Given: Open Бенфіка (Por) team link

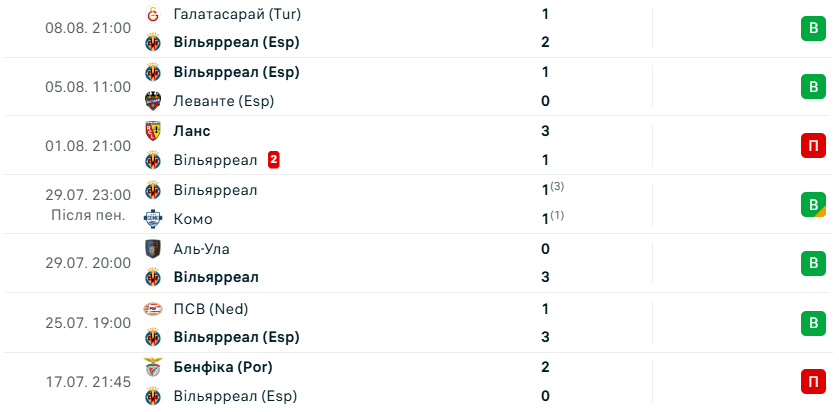Looking at the screenshot, I should point(223,367).
